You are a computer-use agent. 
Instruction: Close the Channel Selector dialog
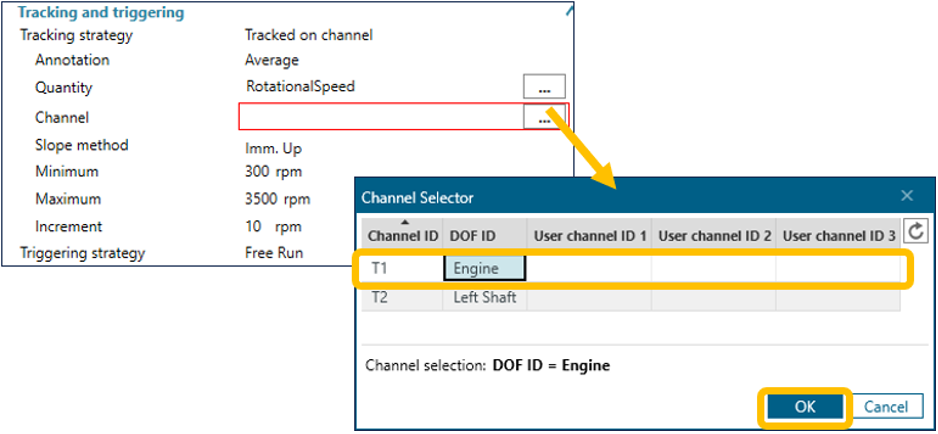pos(907,197)
